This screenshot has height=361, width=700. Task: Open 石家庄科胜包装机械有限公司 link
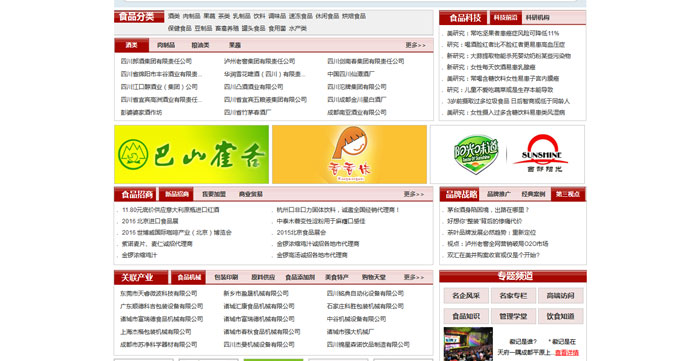coord(365,306)
